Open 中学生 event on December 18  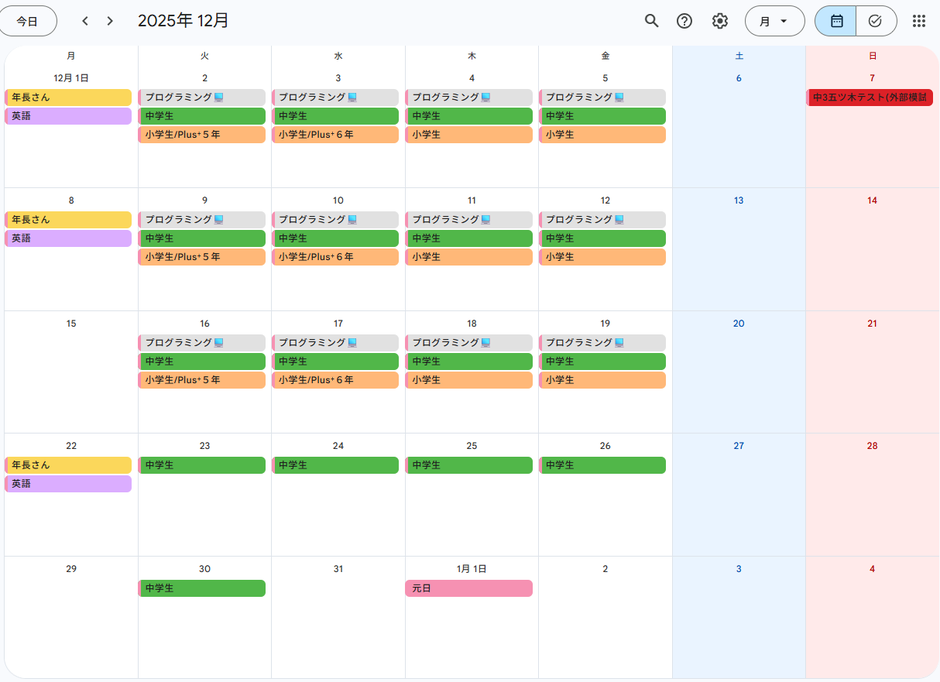(x=469, y=361)
